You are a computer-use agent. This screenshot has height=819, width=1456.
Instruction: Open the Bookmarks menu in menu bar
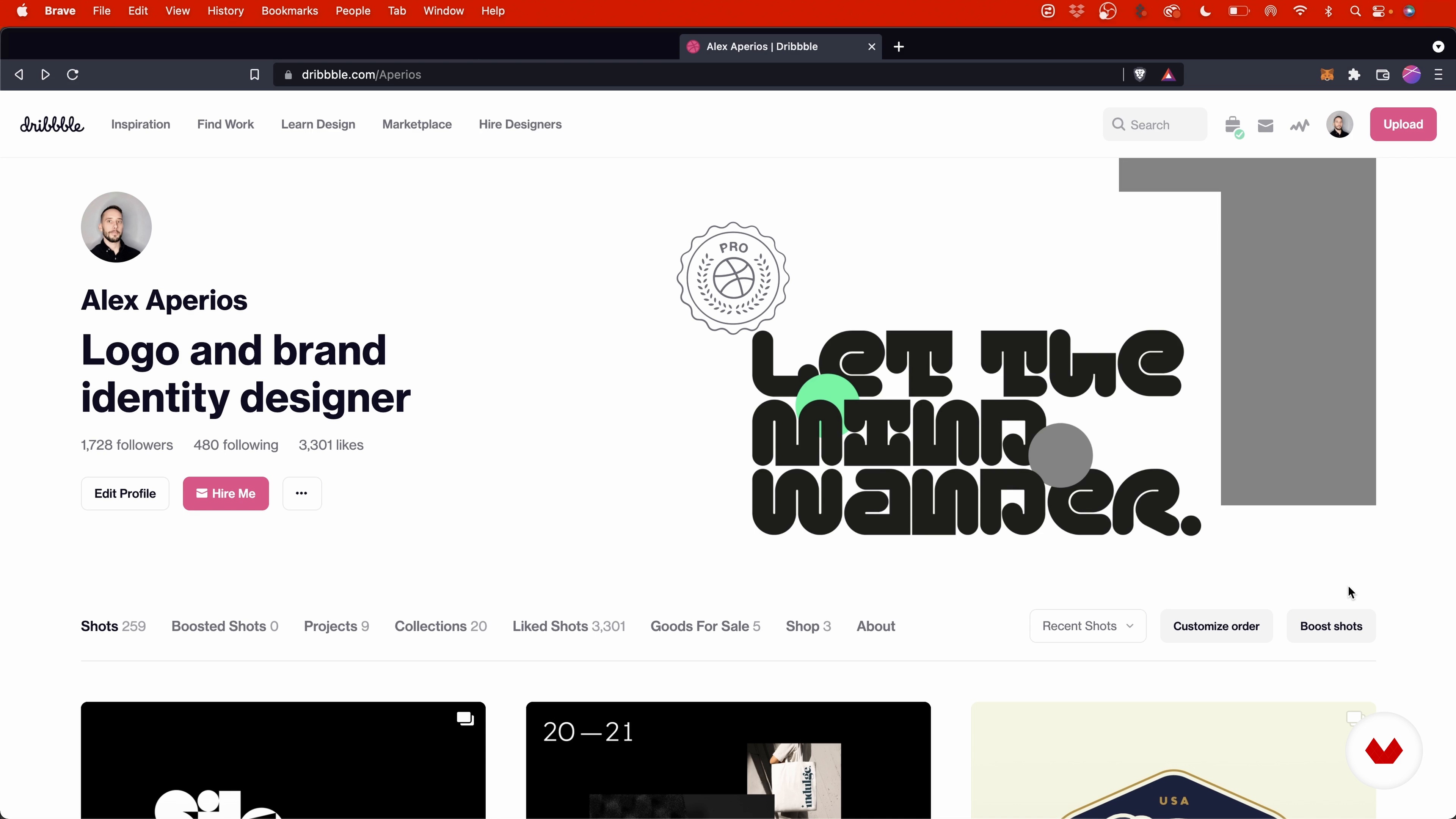click(289, 11)
